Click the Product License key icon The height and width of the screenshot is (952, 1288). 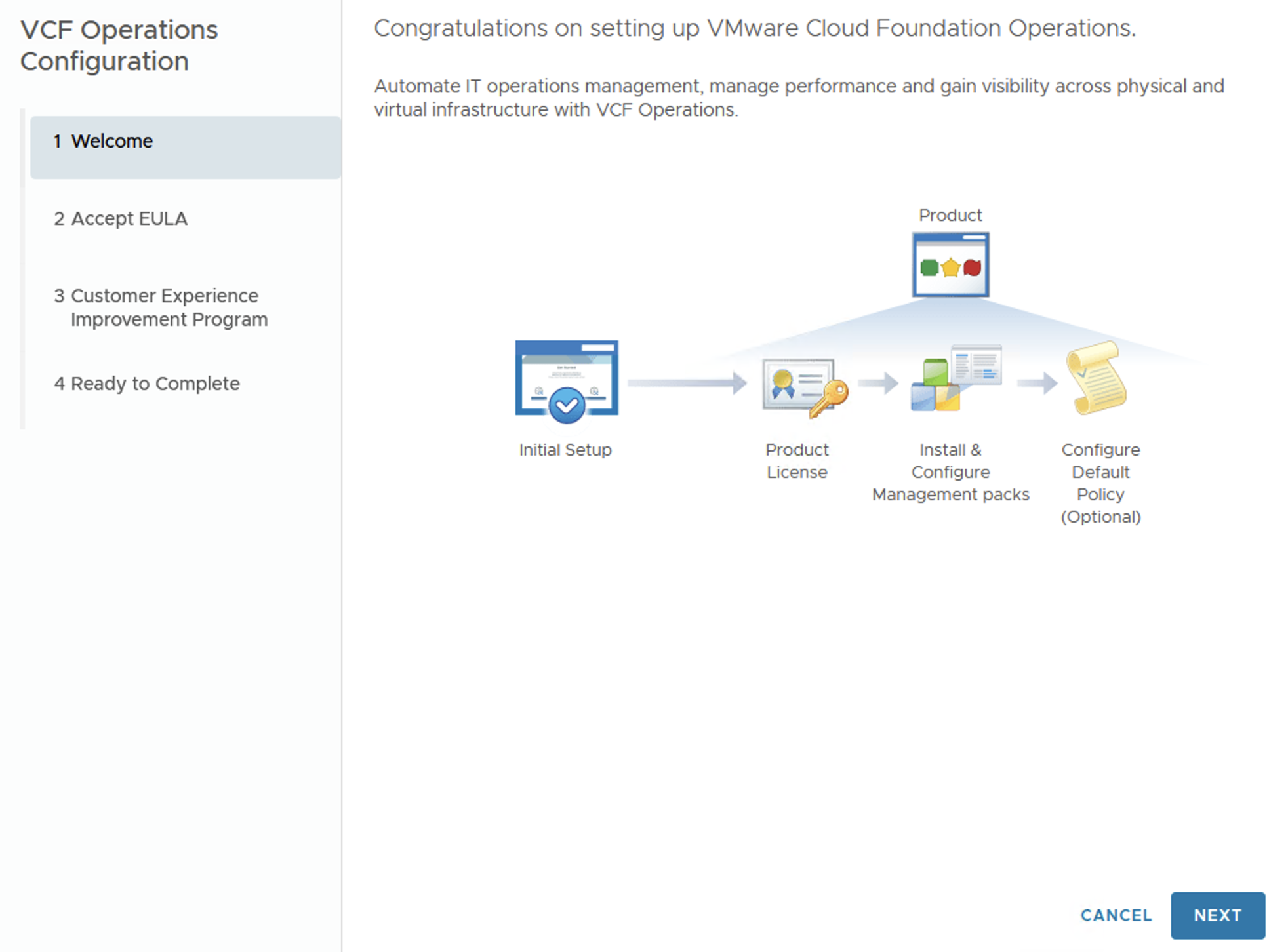coord(804,387)
